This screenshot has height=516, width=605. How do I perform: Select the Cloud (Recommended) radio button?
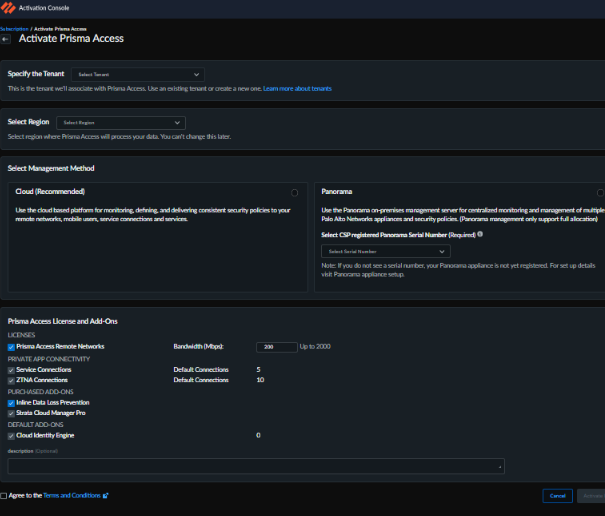293,192
